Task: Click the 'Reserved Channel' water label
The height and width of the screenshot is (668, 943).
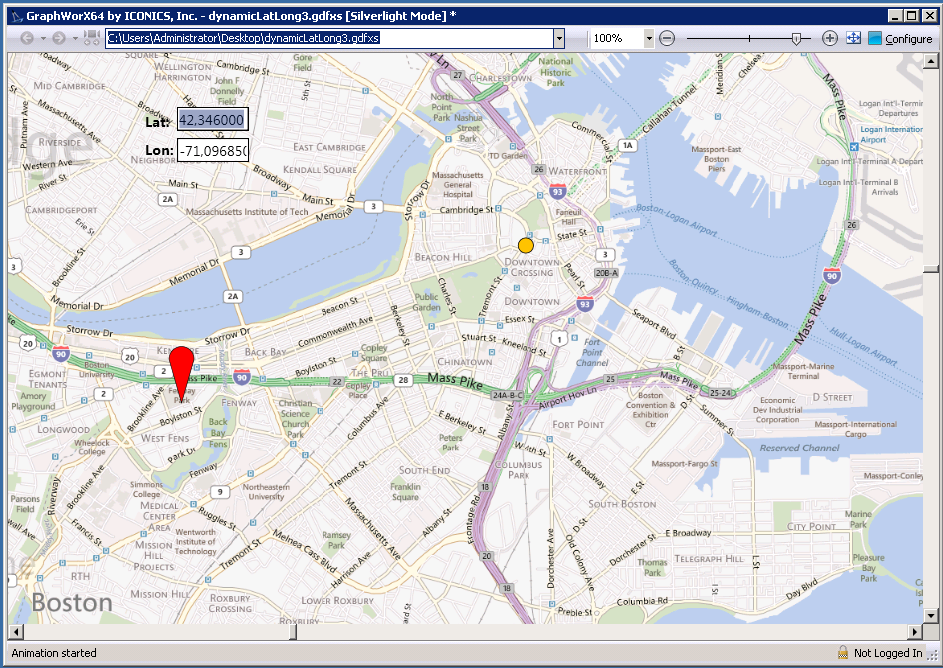Action: pos(799,448)
